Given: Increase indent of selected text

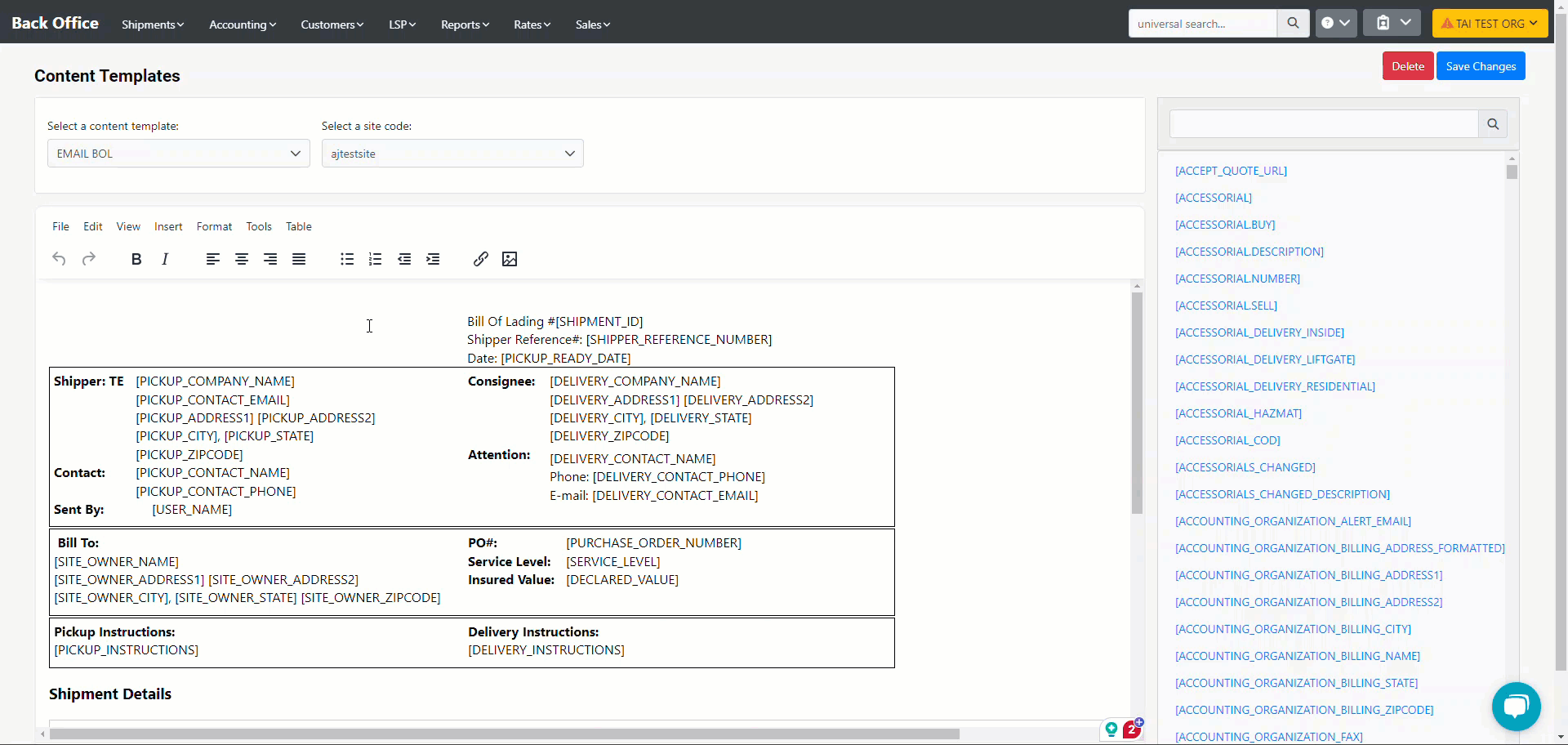Looking at the screenshot, I should point(433,259).
